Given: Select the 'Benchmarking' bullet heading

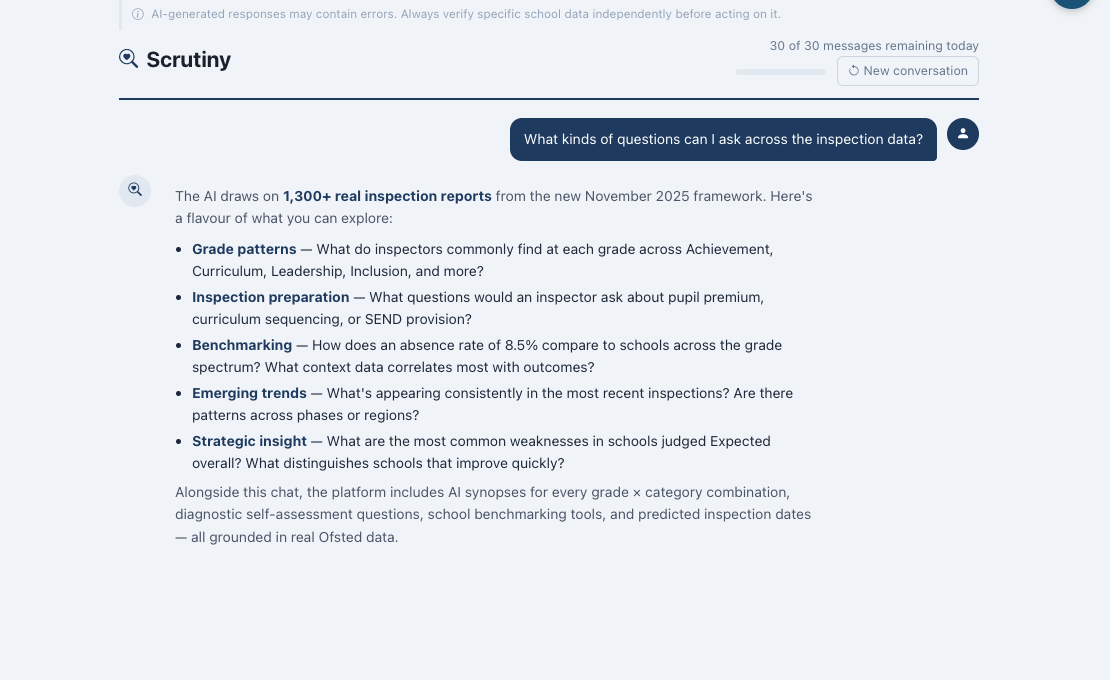Looking at the screenshot, I should coord(241,345).
